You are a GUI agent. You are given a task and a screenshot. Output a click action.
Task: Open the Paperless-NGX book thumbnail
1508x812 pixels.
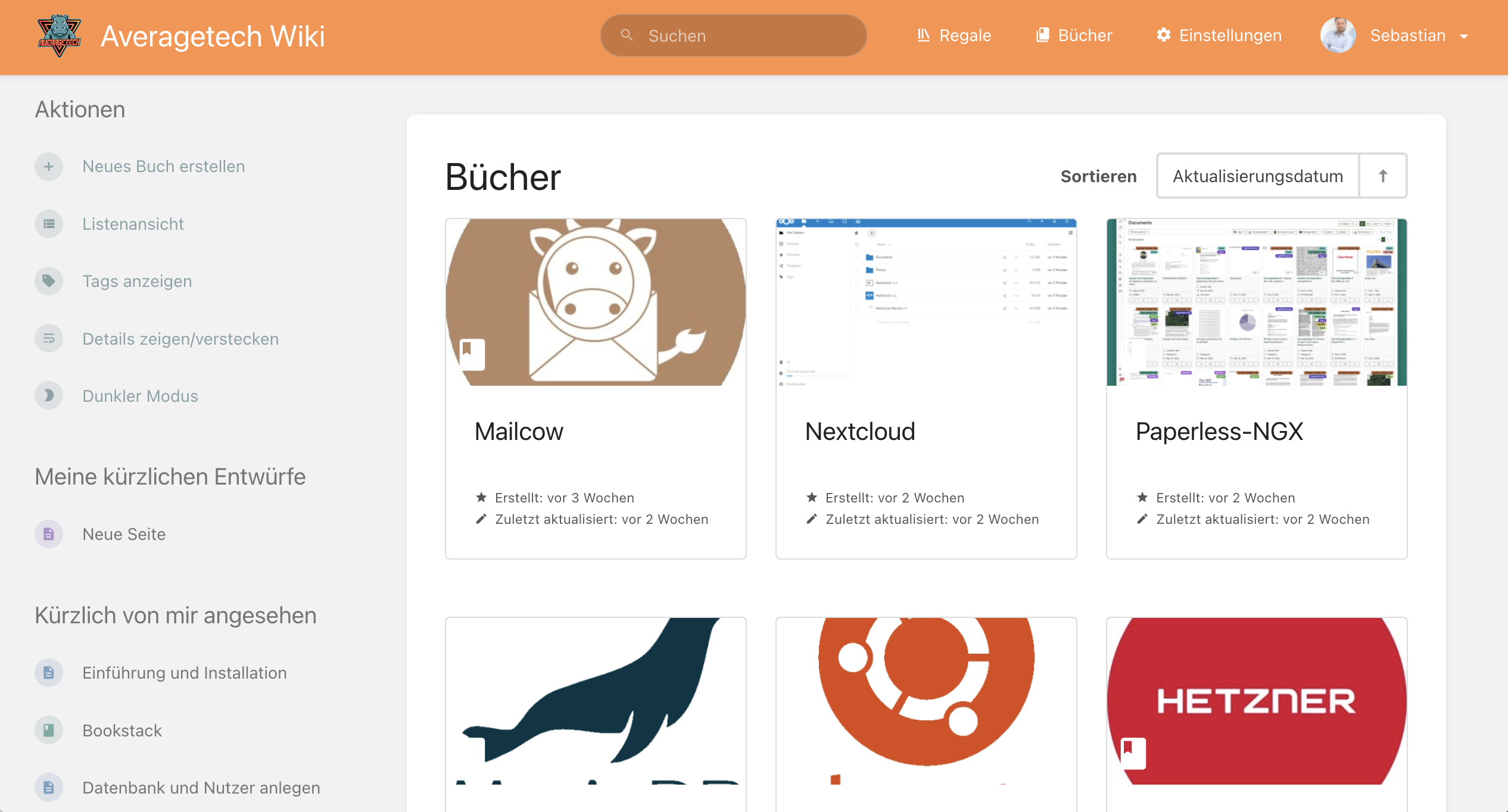[1257, 302]
